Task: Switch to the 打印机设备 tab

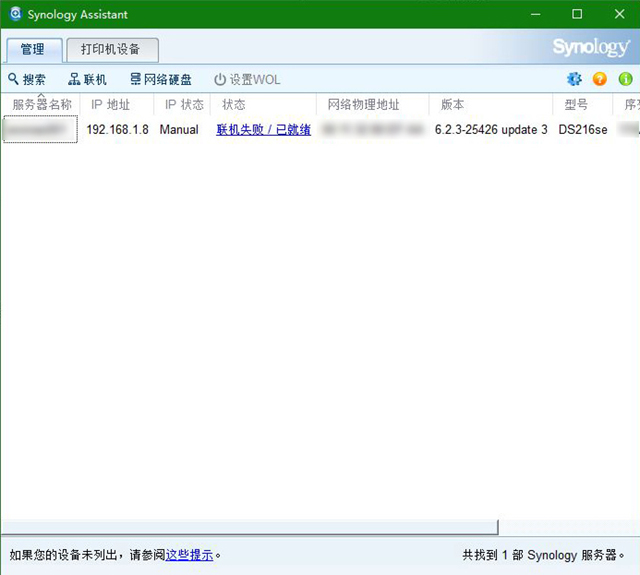Action: tap(112, 50)
